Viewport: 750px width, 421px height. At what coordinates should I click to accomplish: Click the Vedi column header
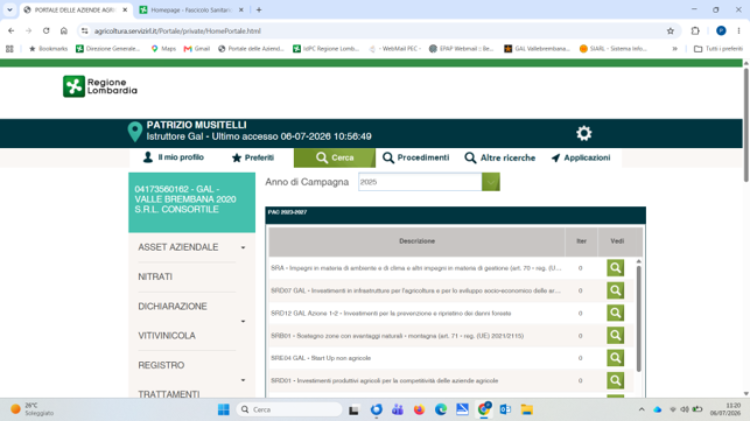click(617, 241)
